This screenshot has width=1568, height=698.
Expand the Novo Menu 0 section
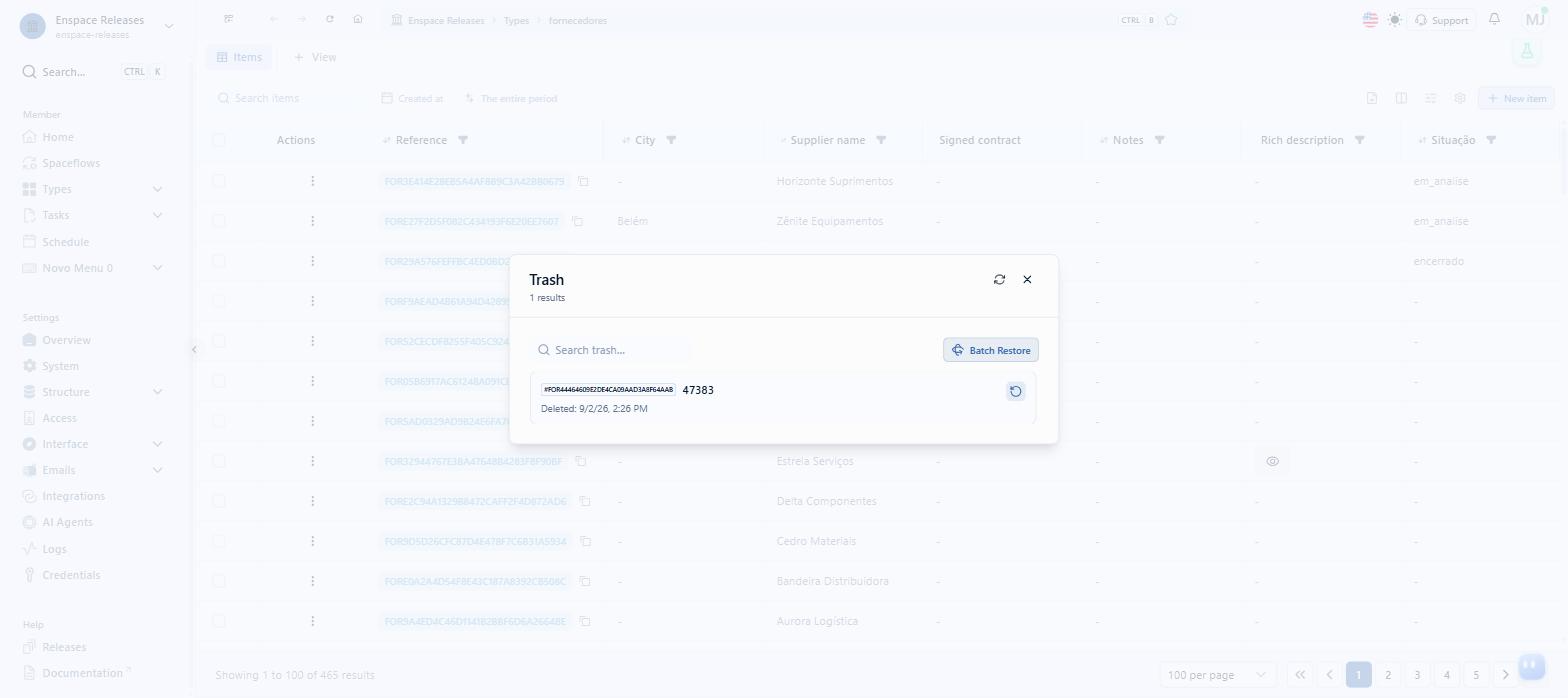(x=157, y=268)
